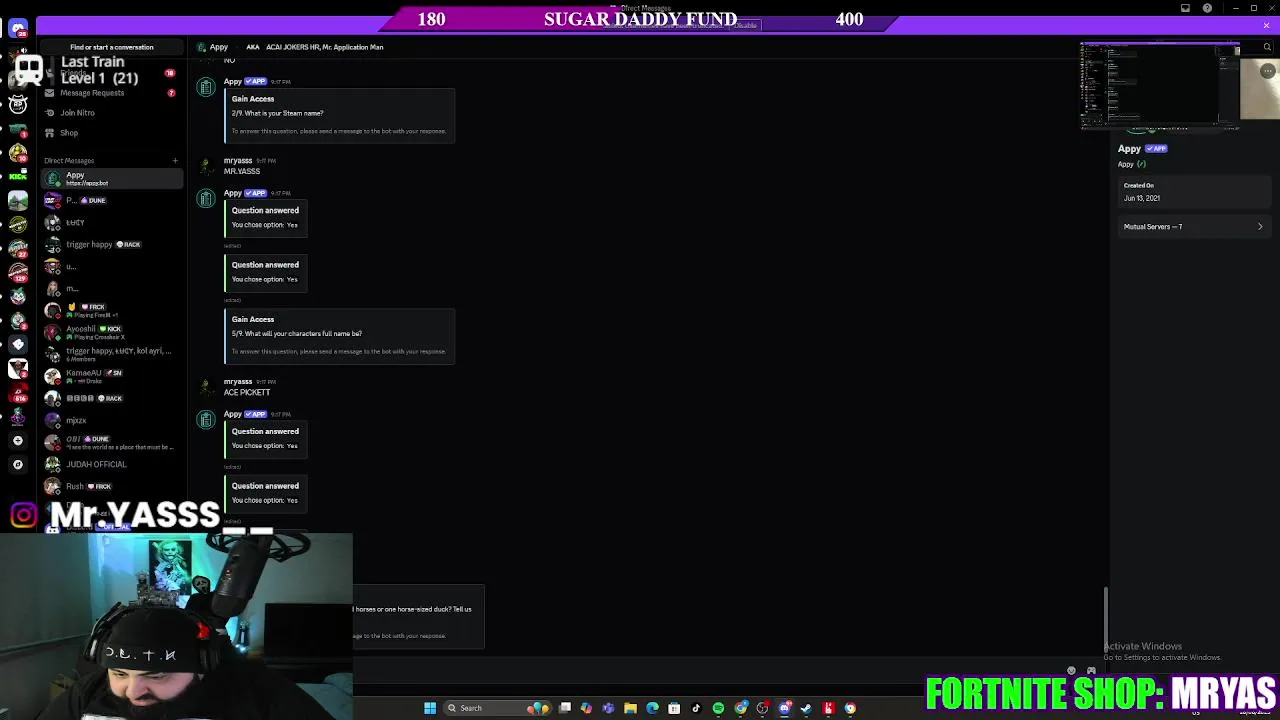
Task: Click the Discord home icon
Action: pyautogui.click(x=18, y=28)
